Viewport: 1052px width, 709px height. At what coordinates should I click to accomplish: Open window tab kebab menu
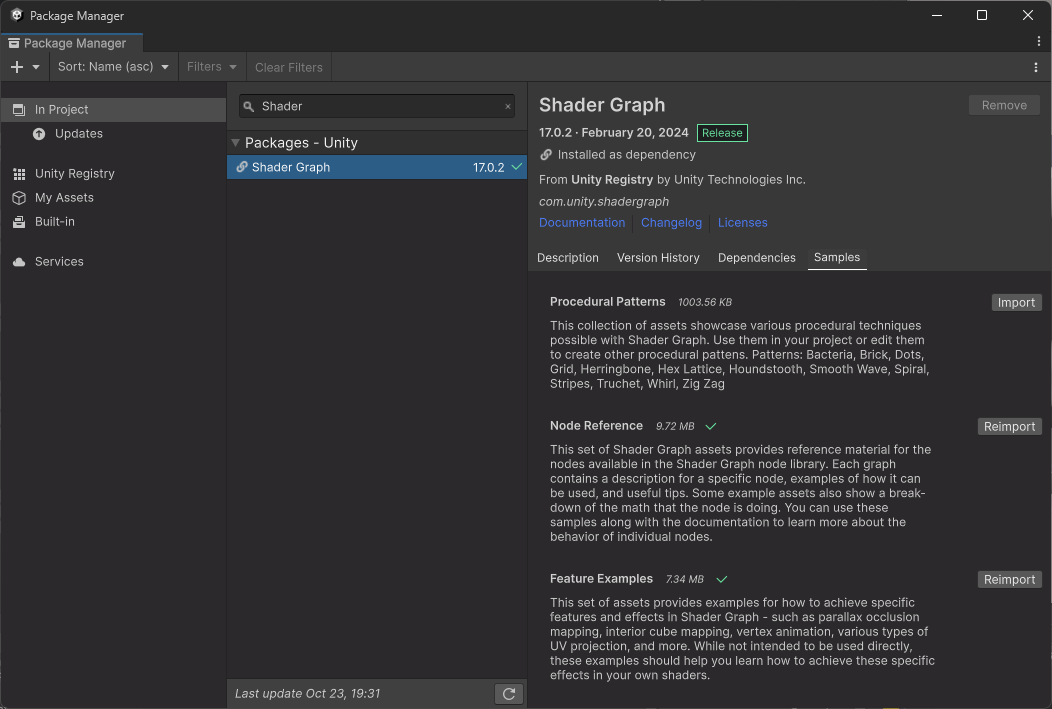click(1039, 42)
